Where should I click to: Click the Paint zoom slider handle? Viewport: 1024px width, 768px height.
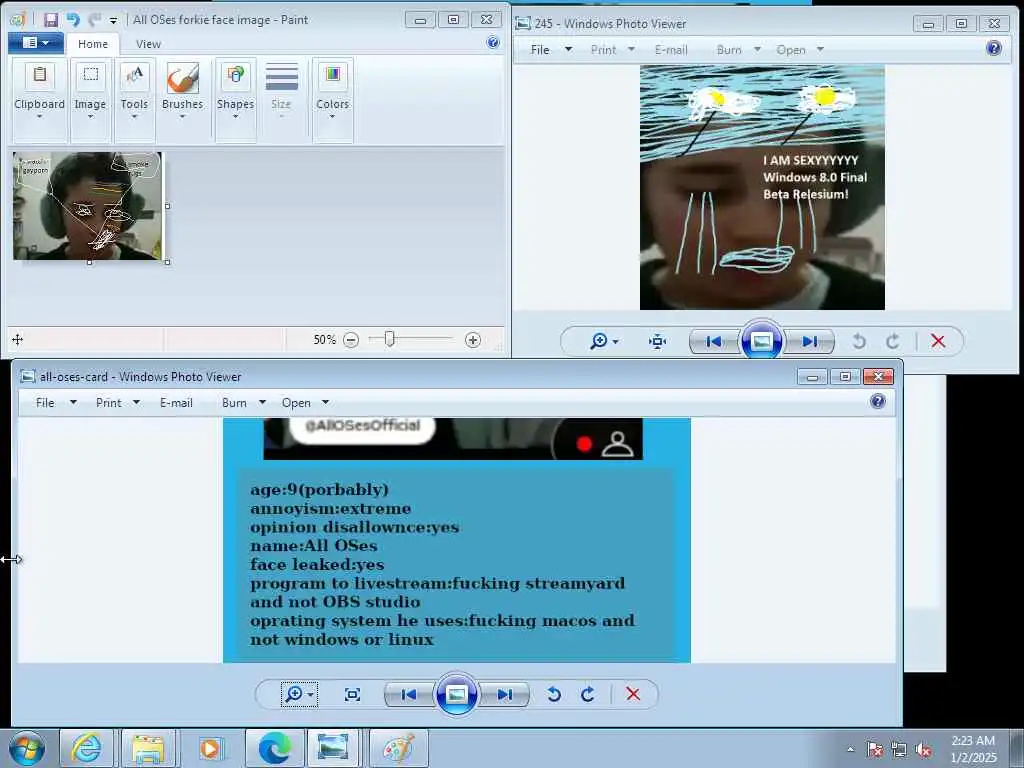(x=389, y=339)
